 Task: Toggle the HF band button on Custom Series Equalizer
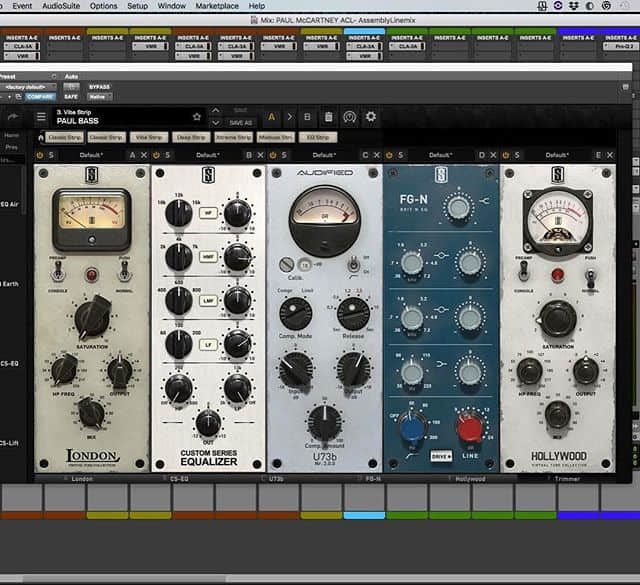tap(208, 213)
